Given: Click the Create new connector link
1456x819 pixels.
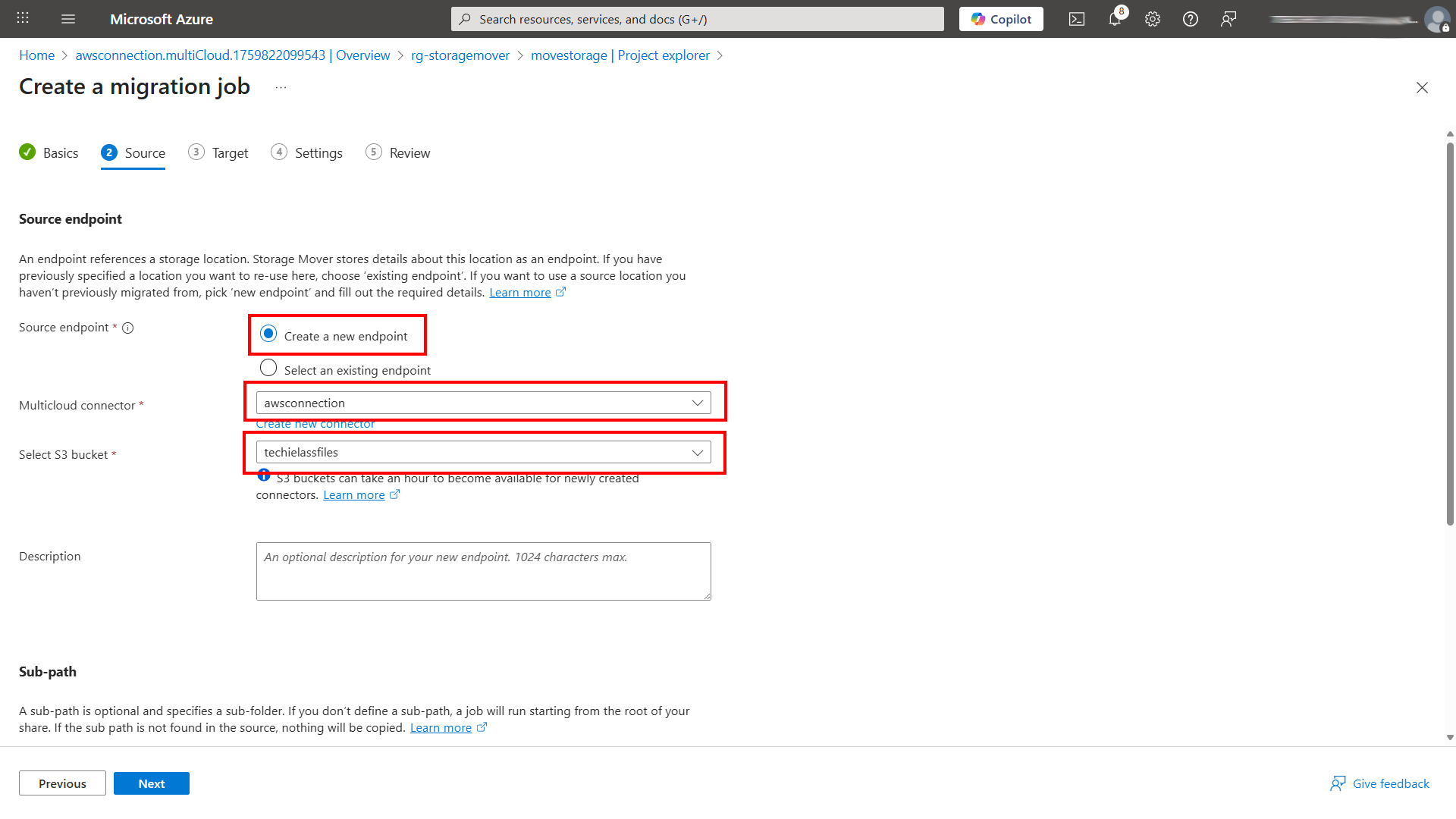Looking at the screenshot, I should (x=315, y=423).
